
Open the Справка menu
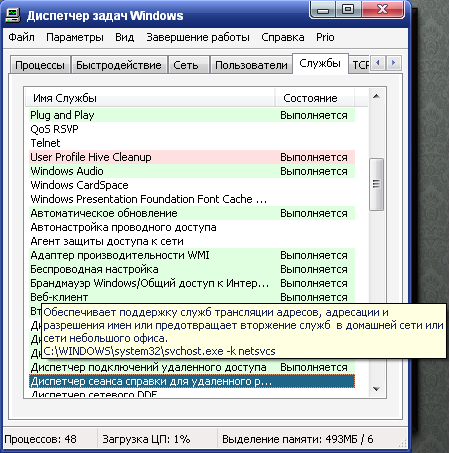click(x=283, y=37)
